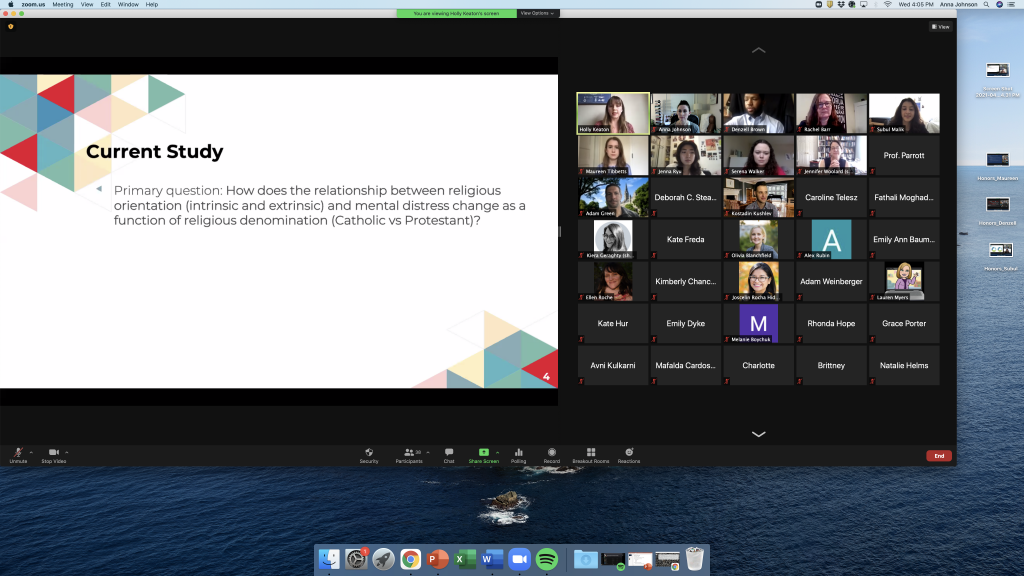Open the Security shield icon
1024x576 pixels.
pos(369,453)
